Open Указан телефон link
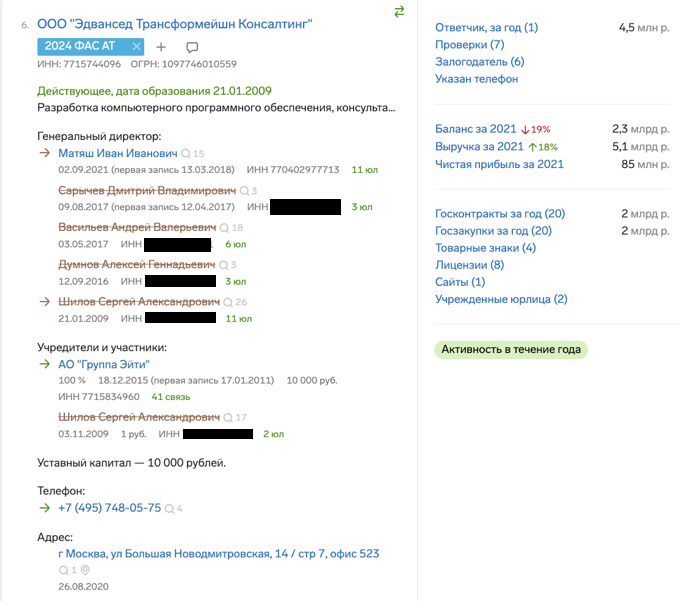Viewport: 681px width, 601px height. [x=476, y=79]
